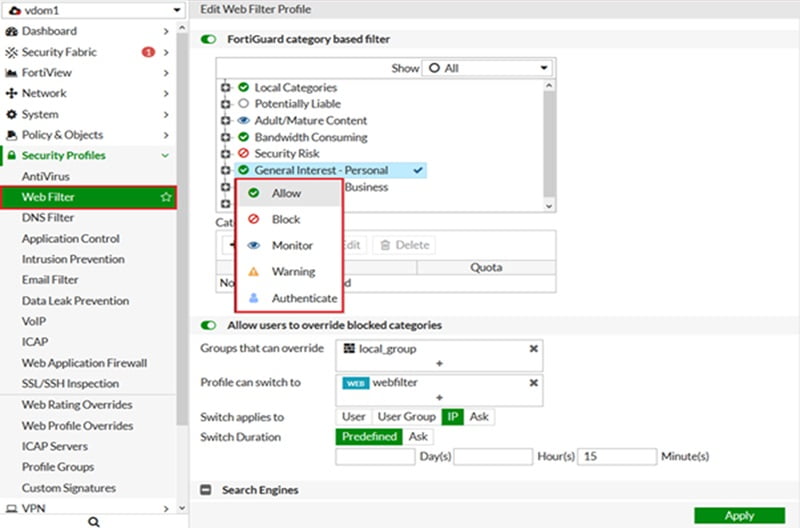800x528 pixels.
Task: Remove local_group with its X icon
Action: (534, 348)
